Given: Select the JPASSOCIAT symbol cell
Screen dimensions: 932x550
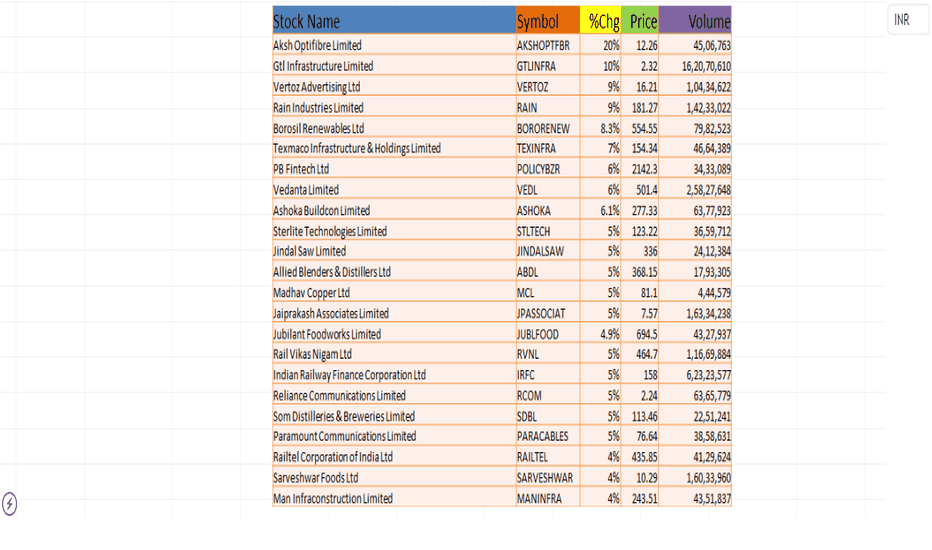Looking at the screenshot, I should [547, 313].
